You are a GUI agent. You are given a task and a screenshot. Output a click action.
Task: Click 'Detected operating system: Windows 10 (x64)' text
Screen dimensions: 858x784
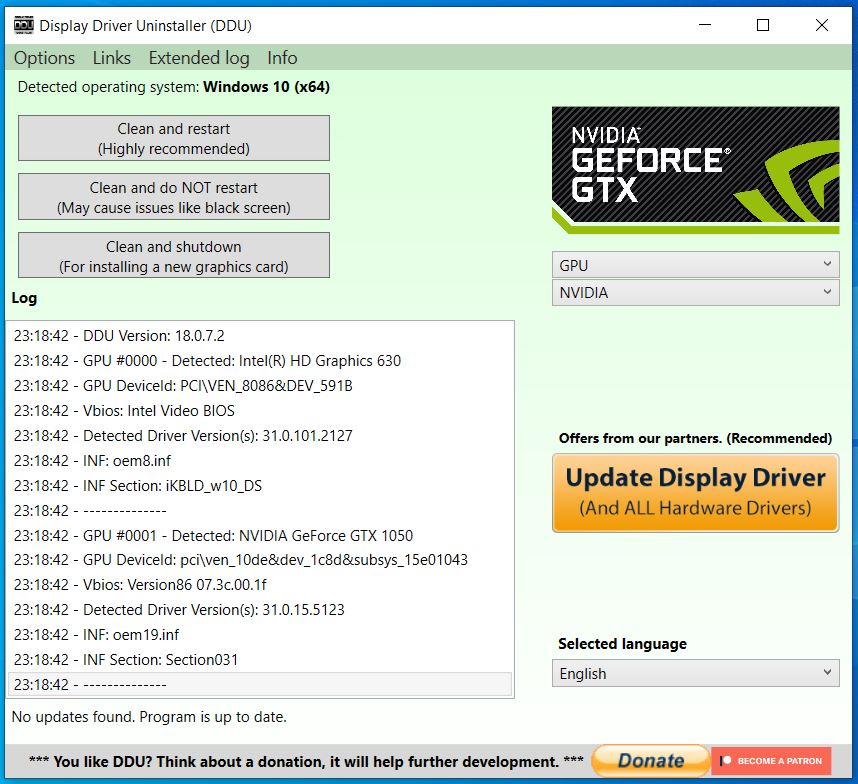tap(173, 87)
